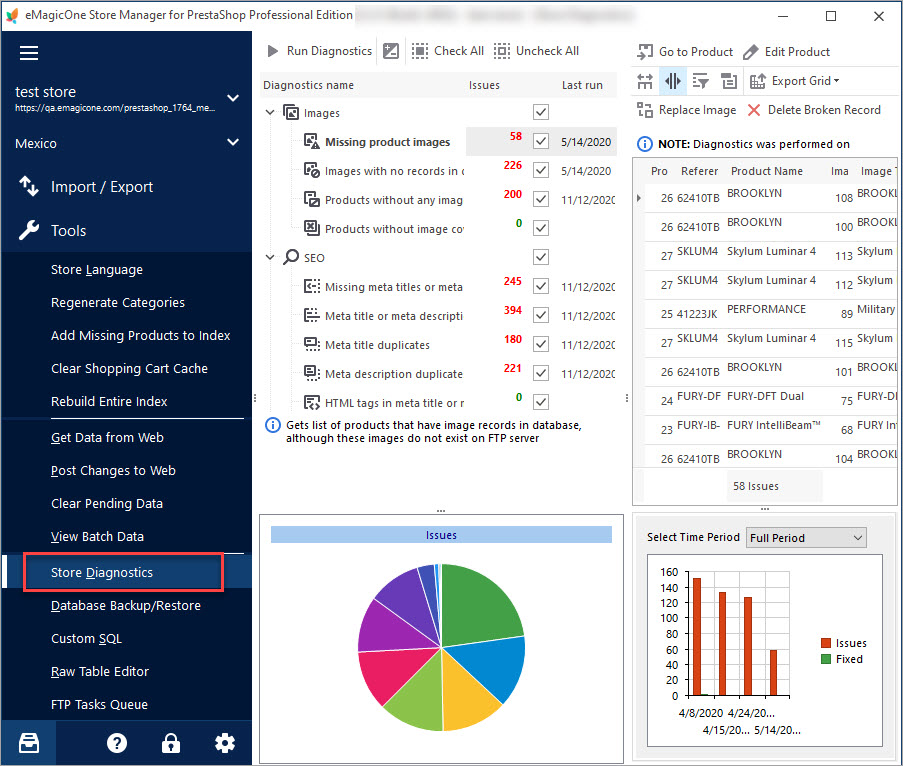This screenshot has width=903, height=766.
Task: Toggle Meta title duplicates checkbox
Action: tap(541, 344)
